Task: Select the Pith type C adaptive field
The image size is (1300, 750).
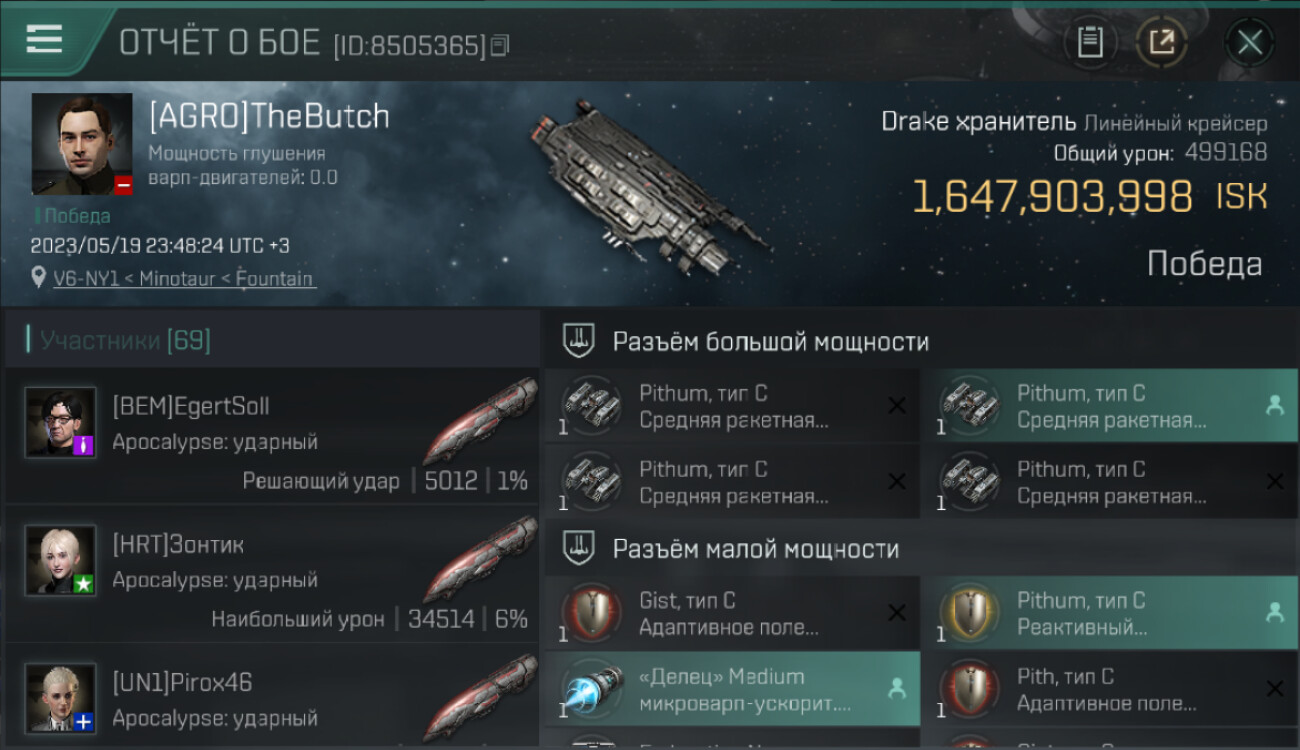Action: [1110, 689]
